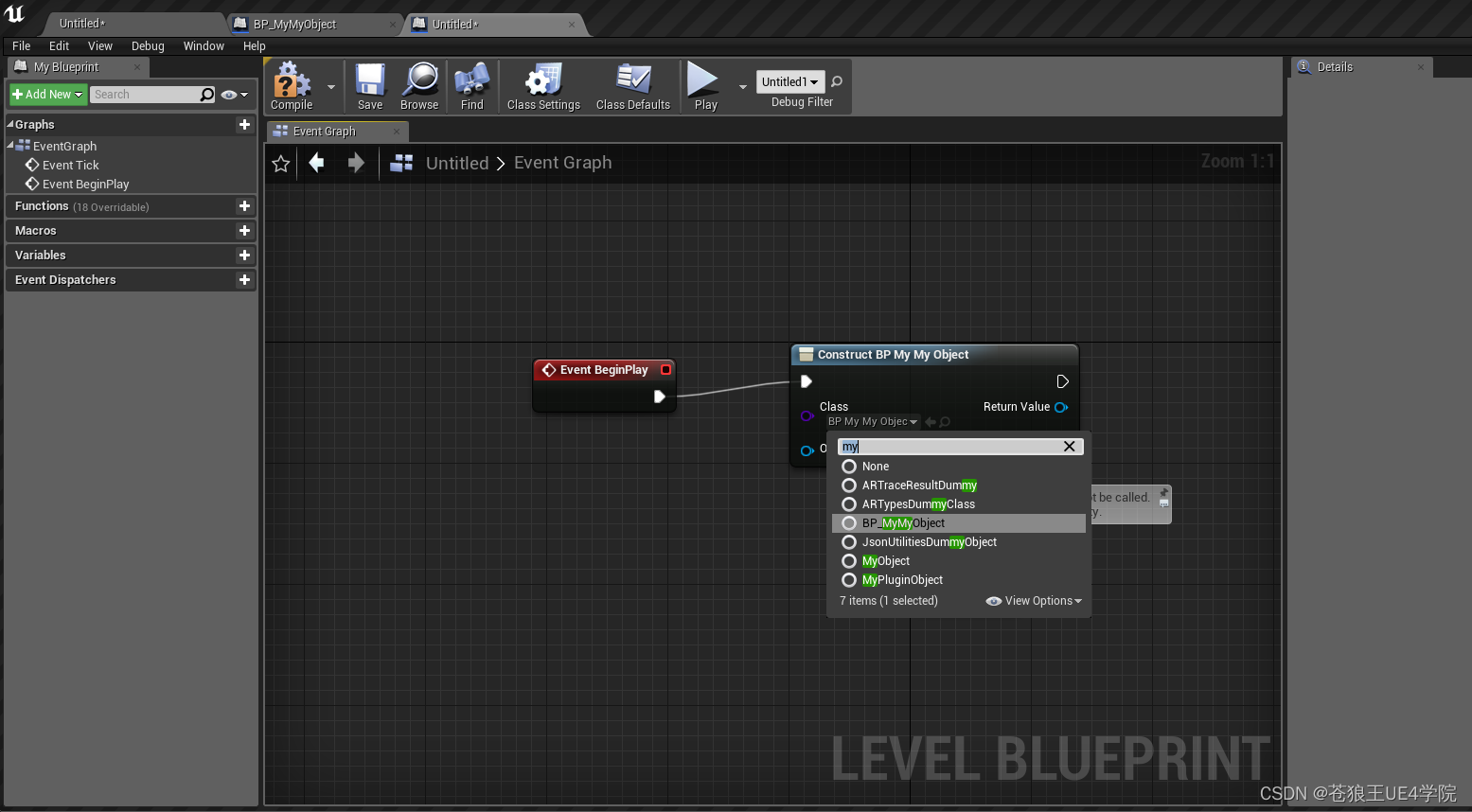Open the Window menu

coord(204,45)
